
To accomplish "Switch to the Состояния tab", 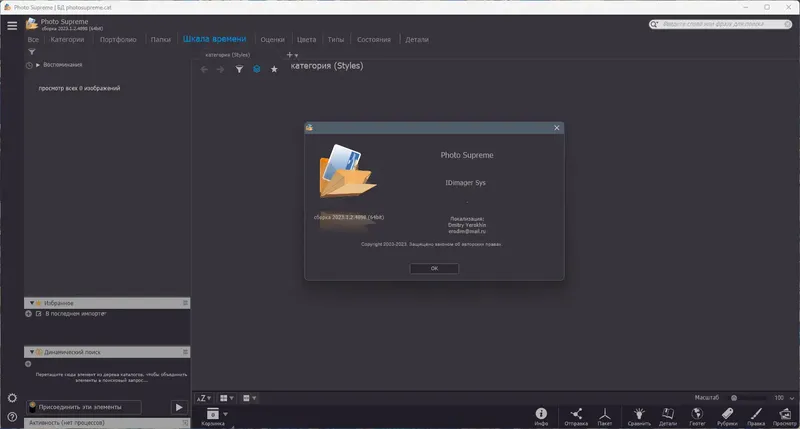I will tap(374, 39).
